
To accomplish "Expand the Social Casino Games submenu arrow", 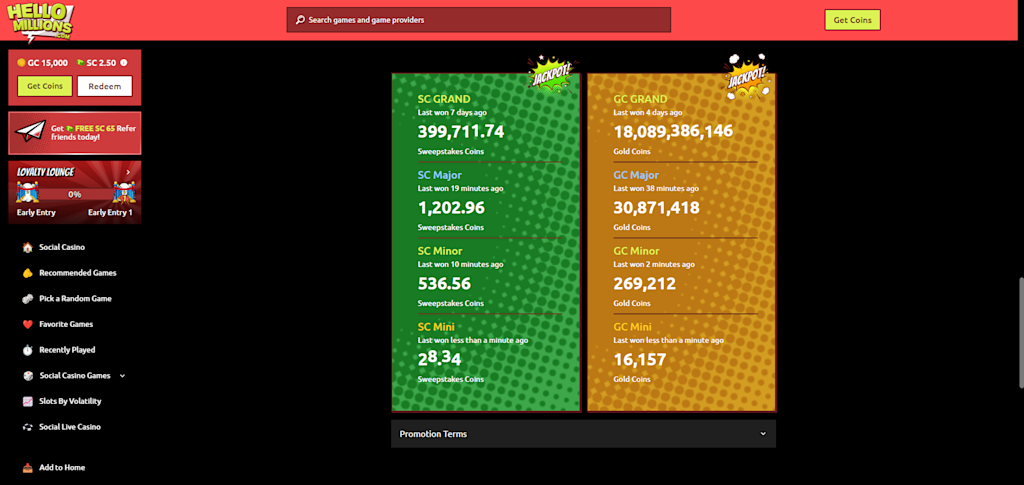I will pyautogui.click(x=122, y=375).
